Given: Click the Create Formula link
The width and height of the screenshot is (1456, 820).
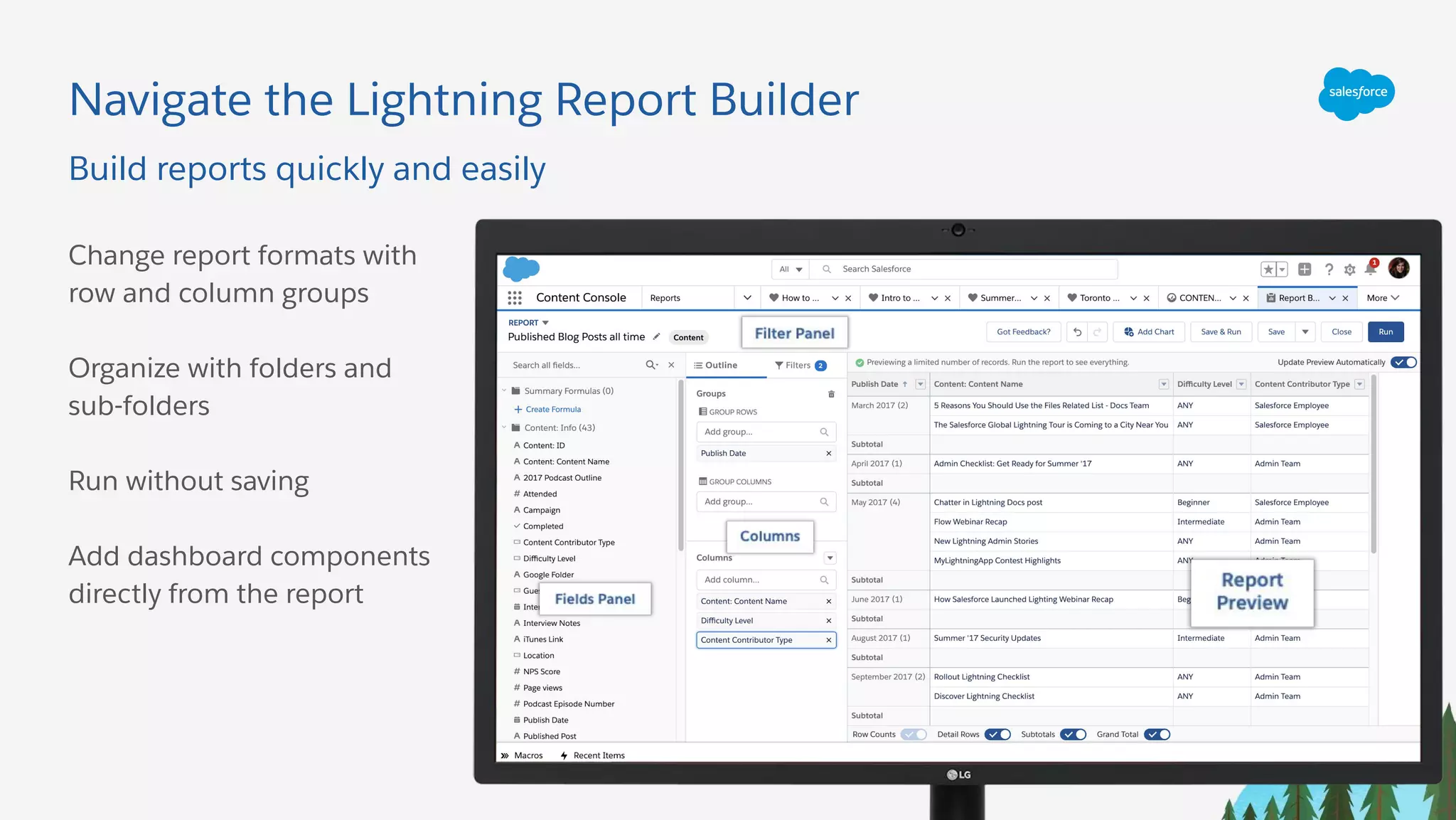Looking at the screenshot, I should click(547, 410).
